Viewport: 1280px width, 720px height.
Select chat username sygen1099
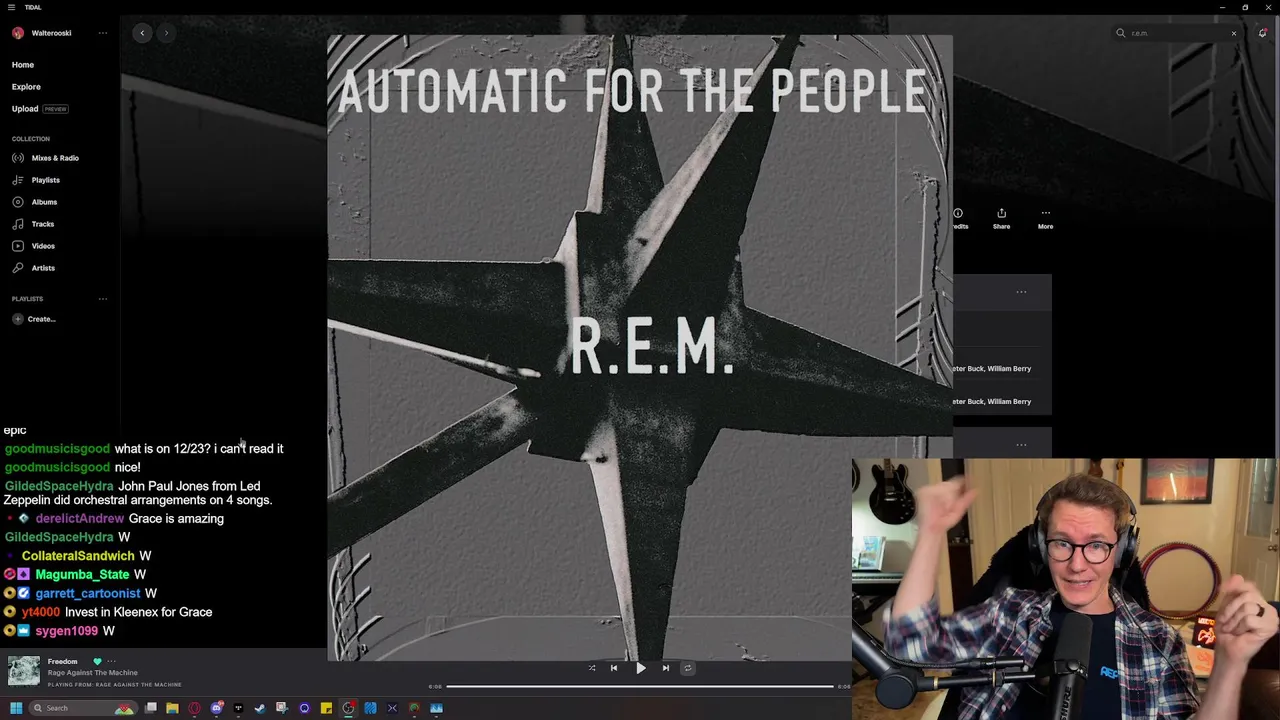click(67, 631)
